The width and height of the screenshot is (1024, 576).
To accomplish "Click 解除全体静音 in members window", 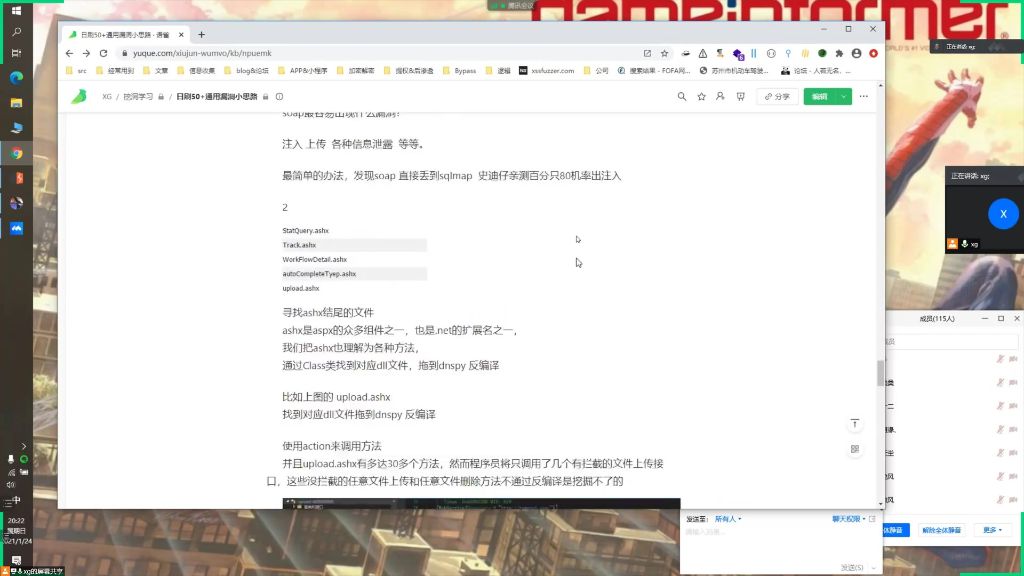I will pyautogui.click(x=941, y=530).
